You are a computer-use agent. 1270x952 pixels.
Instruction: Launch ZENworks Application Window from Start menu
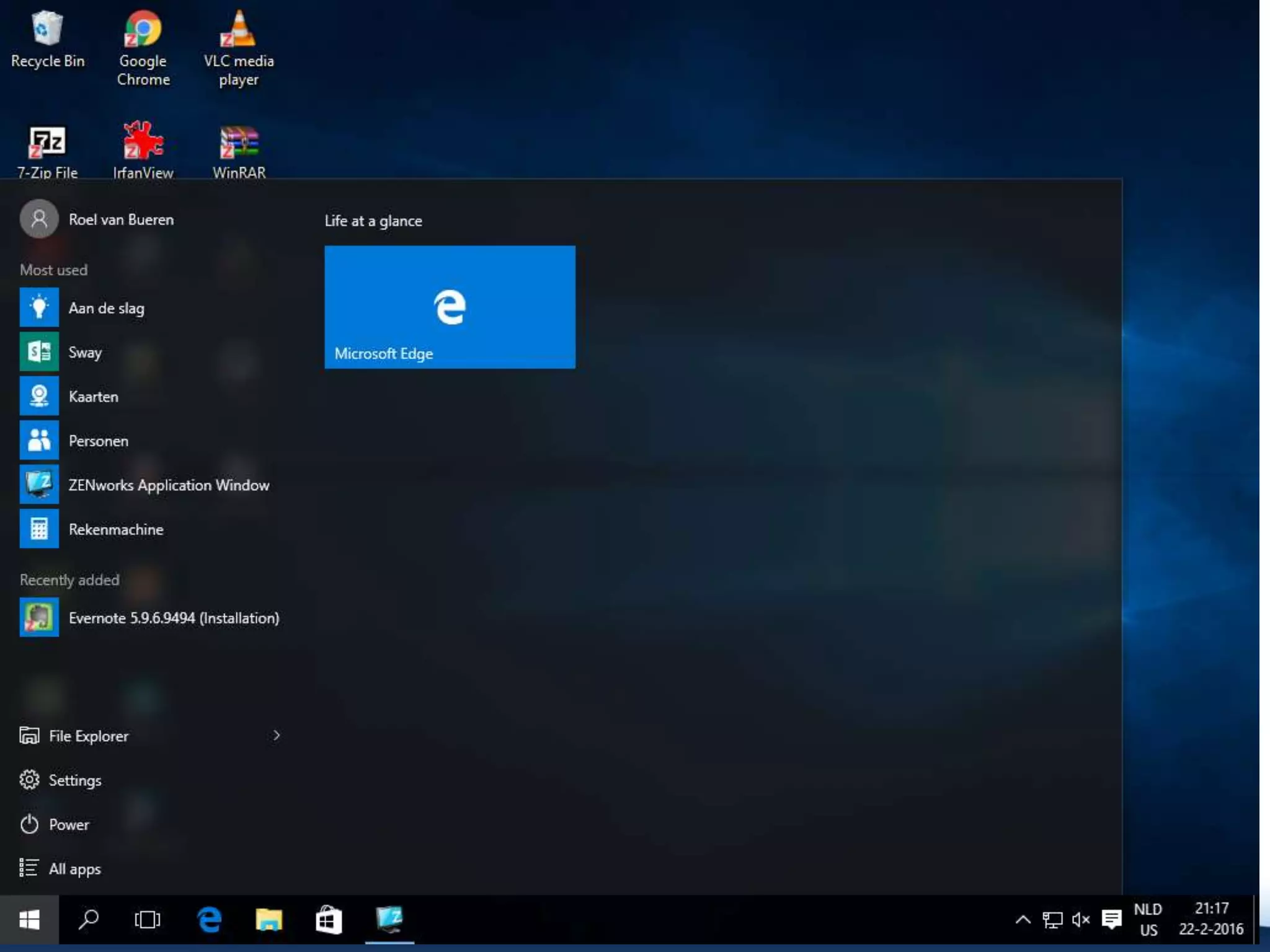[152, 485]
